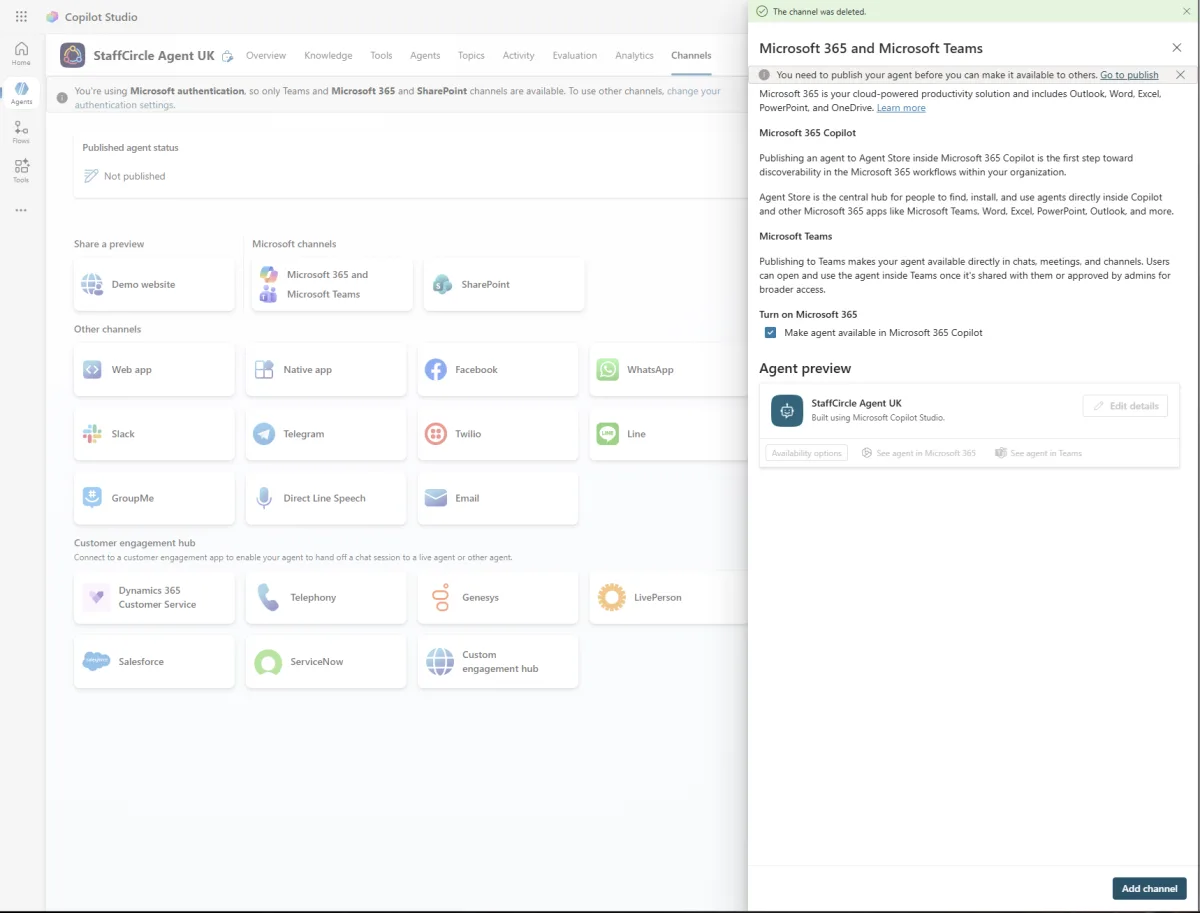Select the Email channel
The height and width of the screenshot is (913, 1200).
498,498
